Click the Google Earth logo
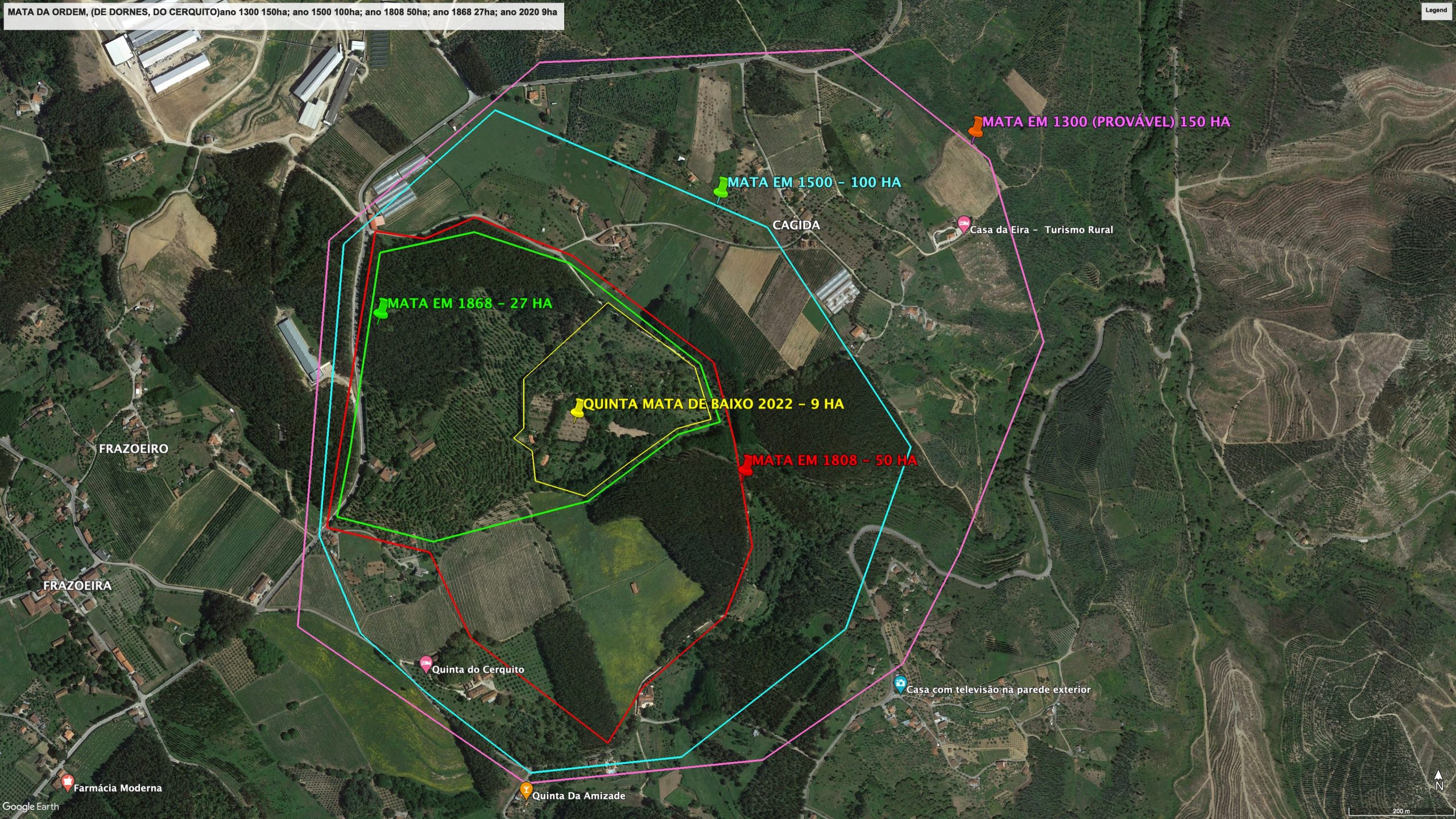Viewport: 1456px width, 819px height. point(30,806)
